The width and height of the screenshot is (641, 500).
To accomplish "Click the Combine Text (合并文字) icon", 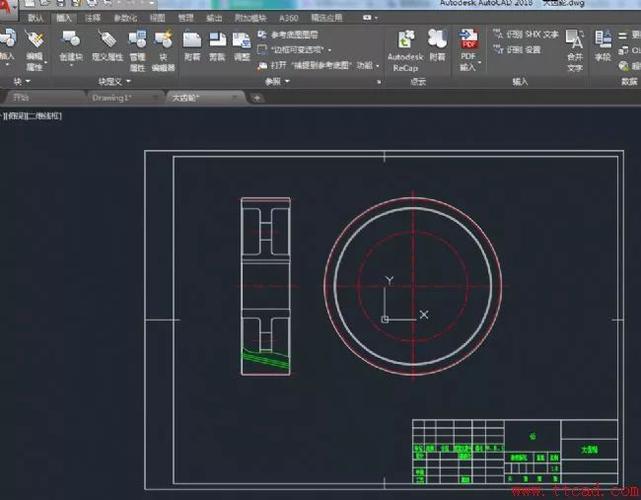I will 574,40.
